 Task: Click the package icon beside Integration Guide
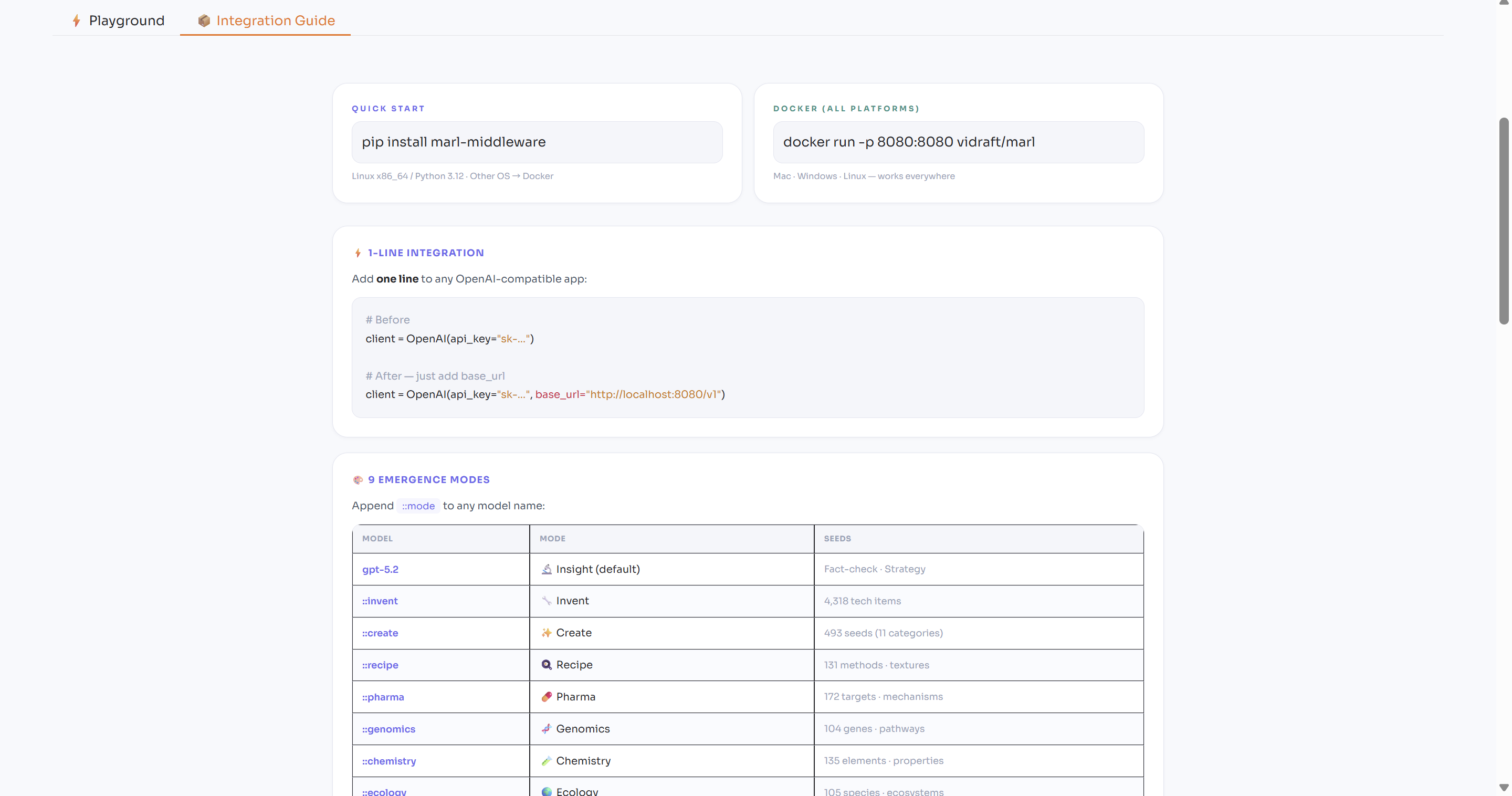pos(204,20)
